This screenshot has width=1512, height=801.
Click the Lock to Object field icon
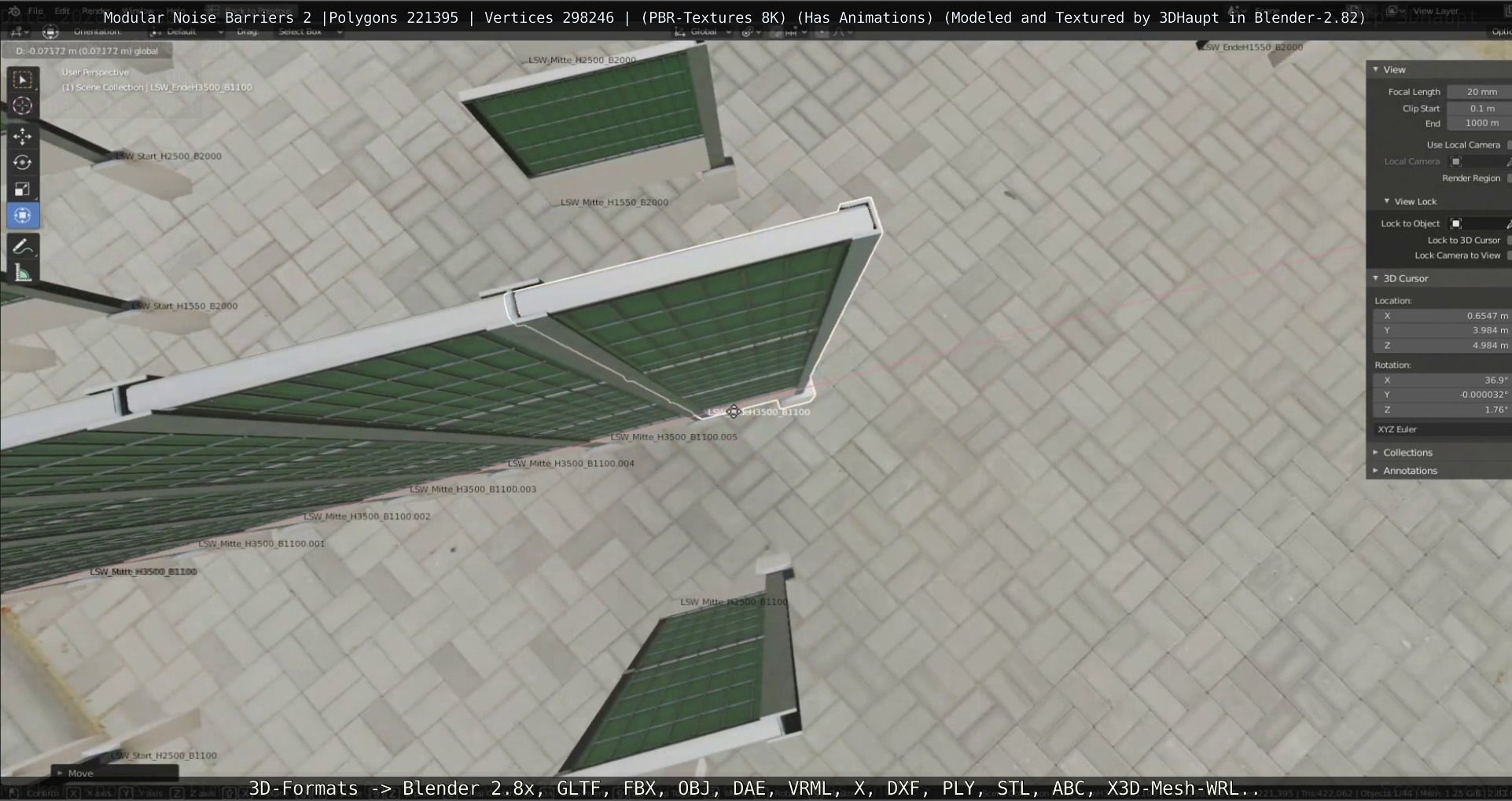[1455, 223]
